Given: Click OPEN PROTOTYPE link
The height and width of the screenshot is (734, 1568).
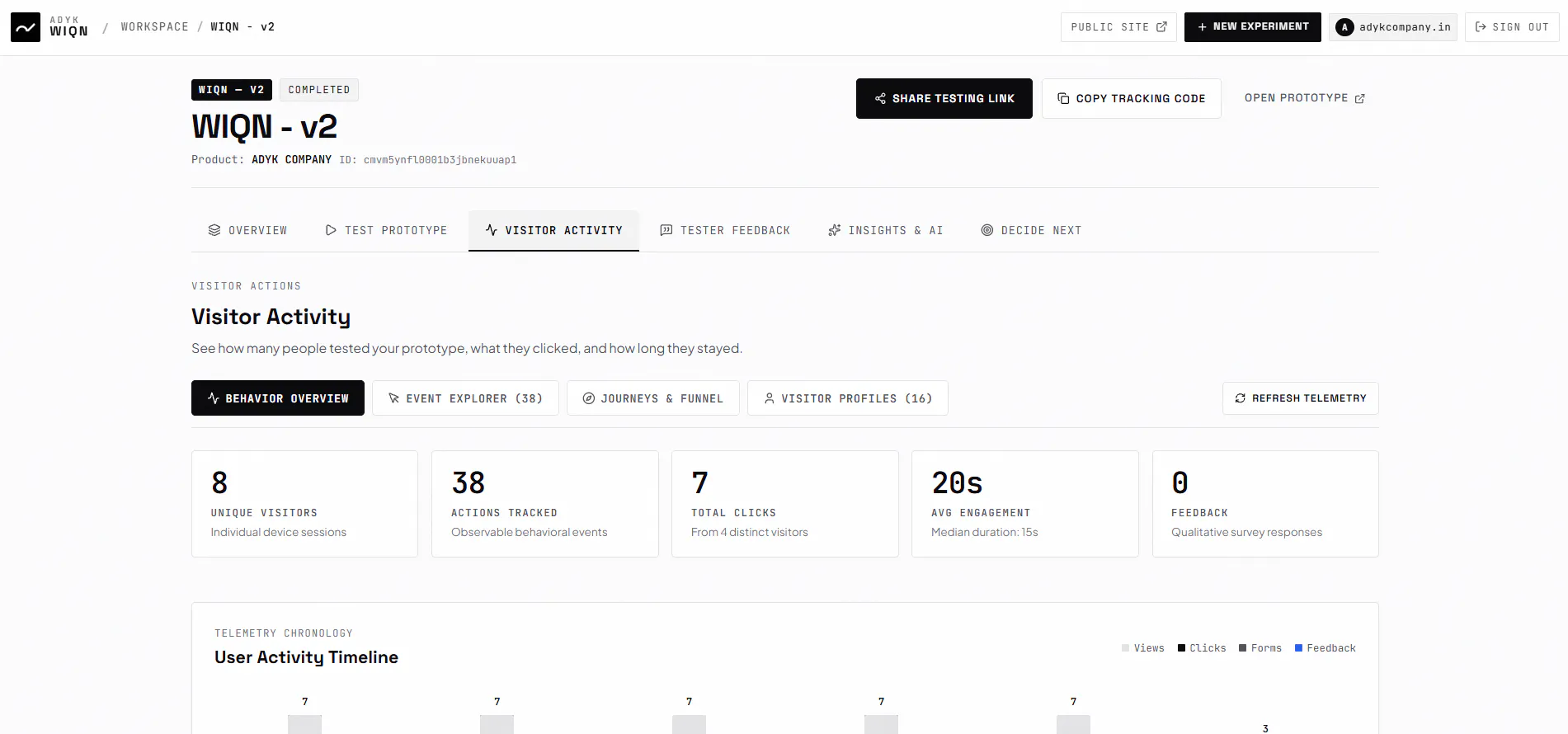Looking at the screenshot, I should point(1304,98).
